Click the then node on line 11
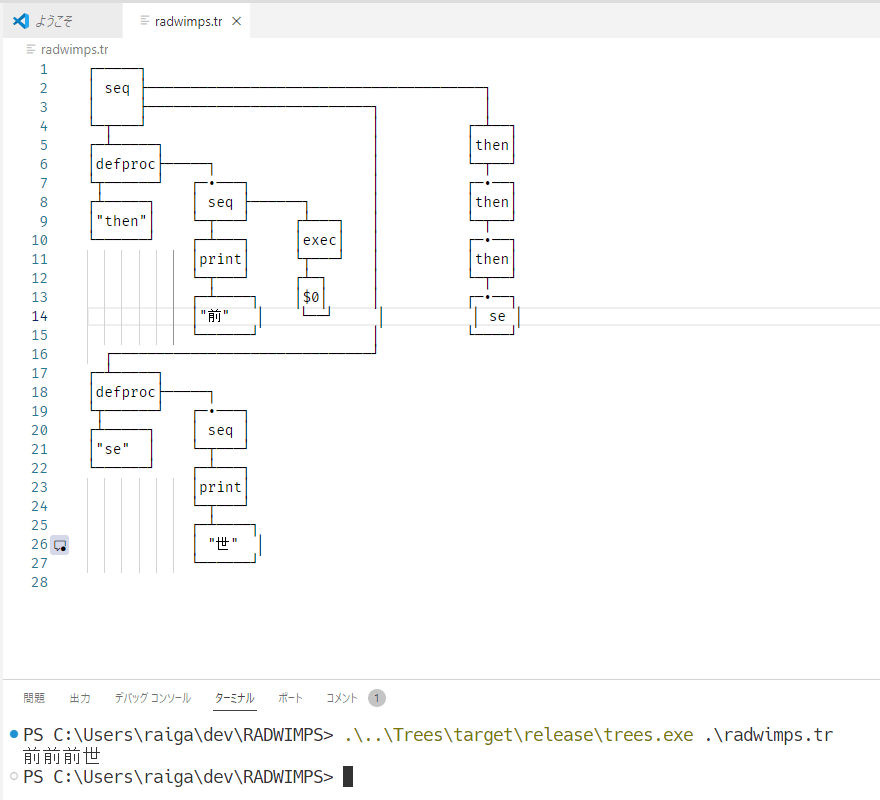The width and height of the screenshot is (880, 800). (x=492, y=259)
